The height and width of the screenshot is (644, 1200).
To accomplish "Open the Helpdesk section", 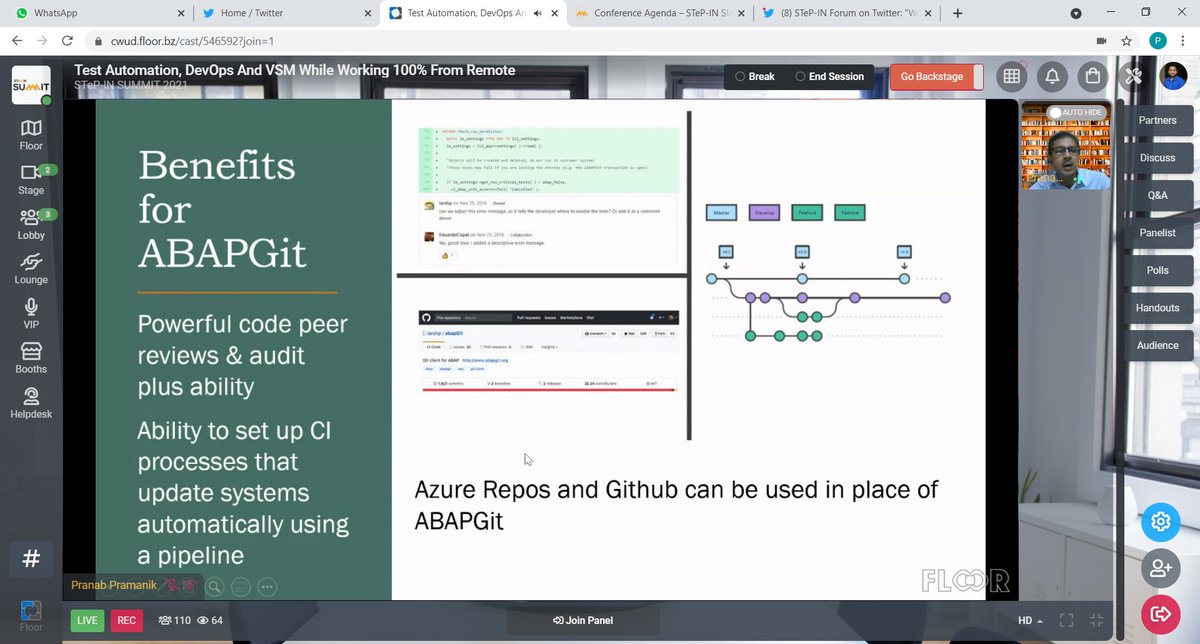I will [31, 402].
